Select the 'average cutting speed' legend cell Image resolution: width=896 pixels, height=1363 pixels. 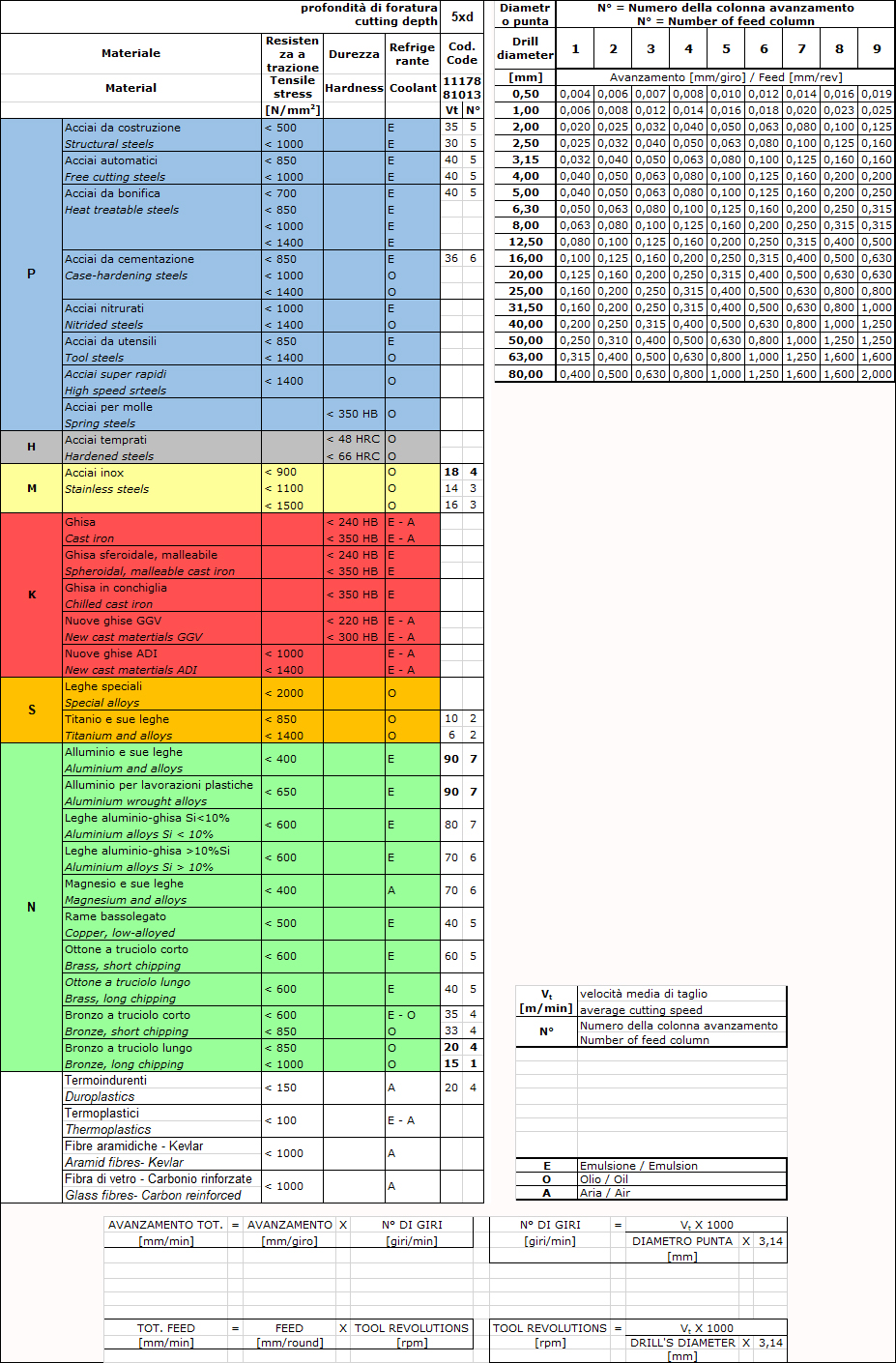click(x=681, y=1010)
